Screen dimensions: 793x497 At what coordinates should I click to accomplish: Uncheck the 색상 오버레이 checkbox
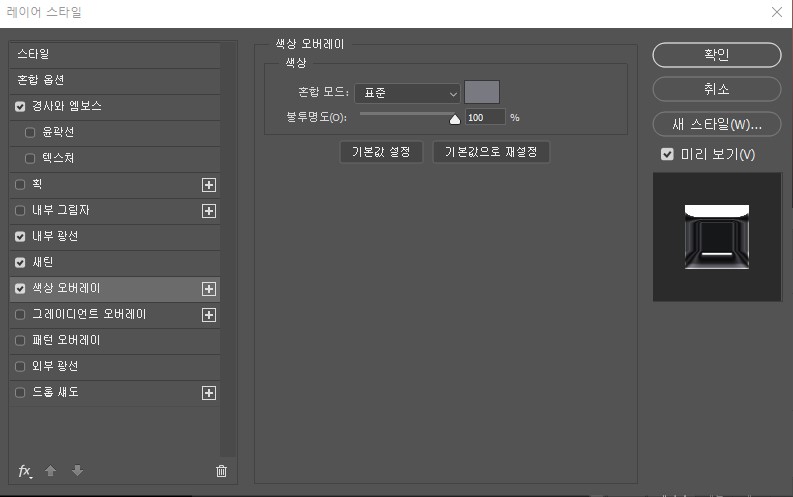[20, 289]
